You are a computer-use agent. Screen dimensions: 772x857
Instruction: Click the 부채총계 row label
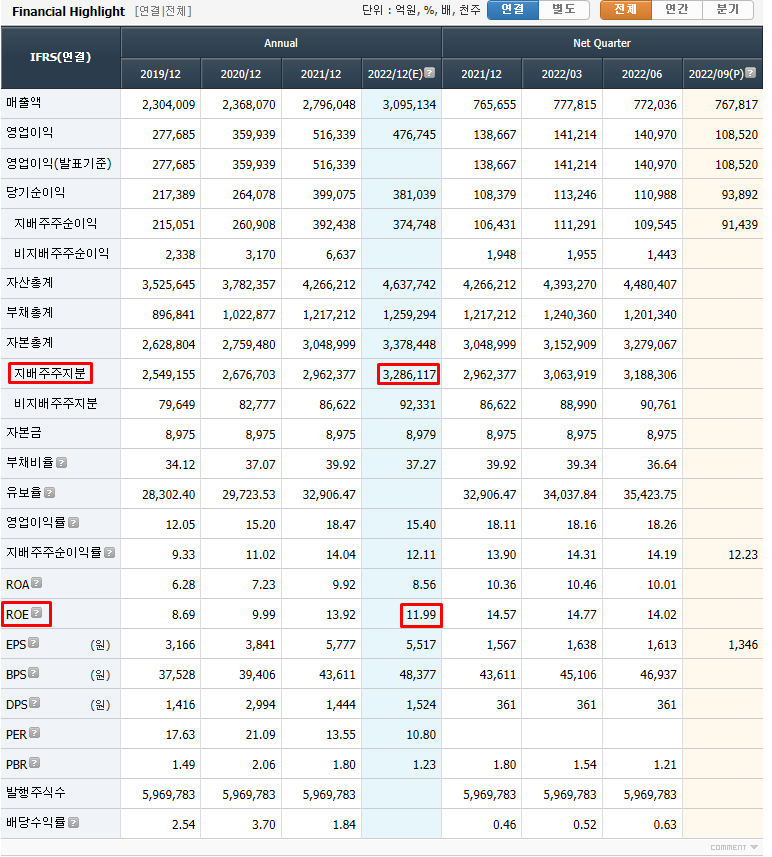[x=30, y=313]
